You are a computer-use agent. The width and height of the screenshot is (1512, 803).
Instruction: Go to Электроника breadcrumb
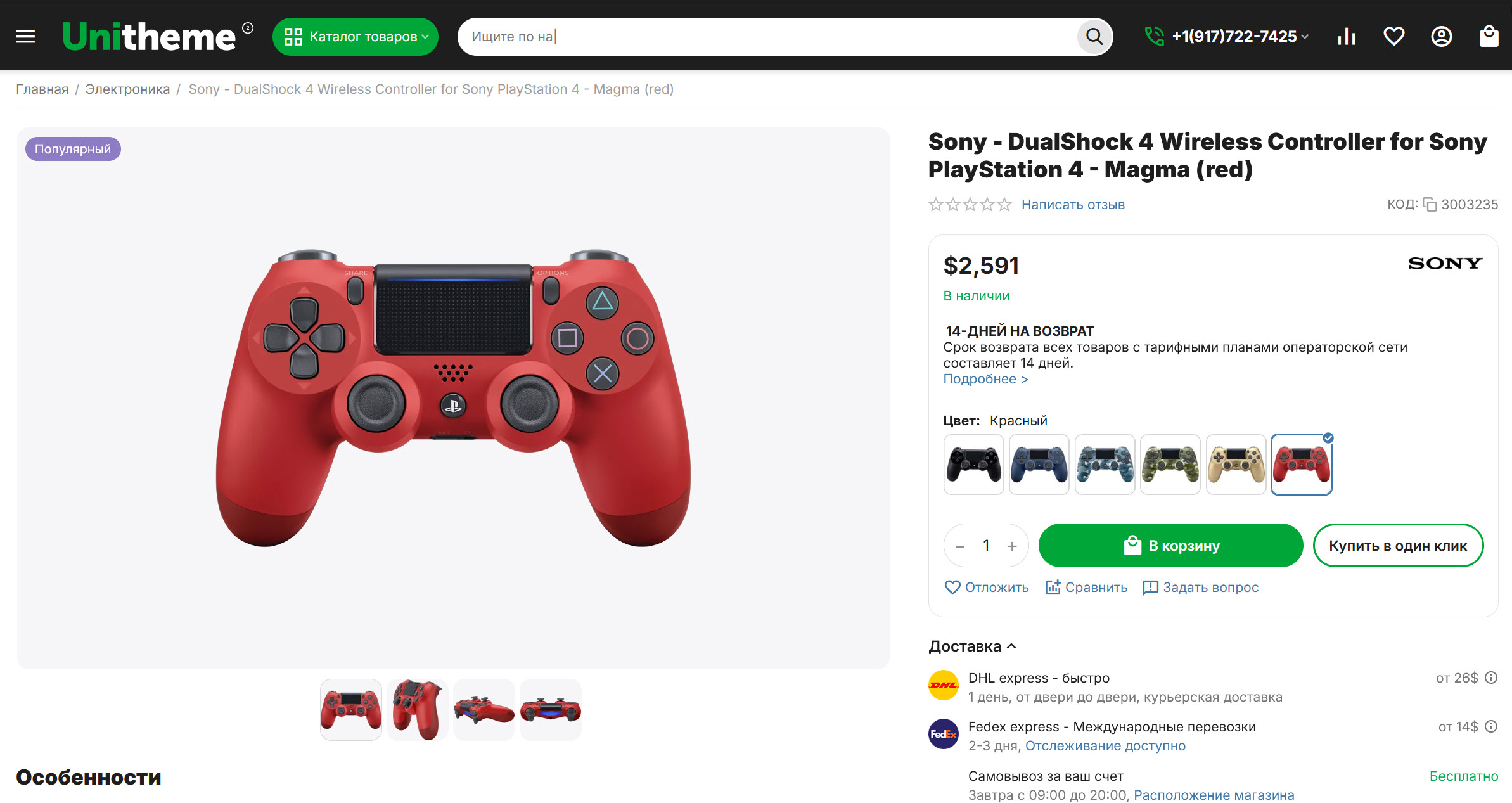coord(127,89)
